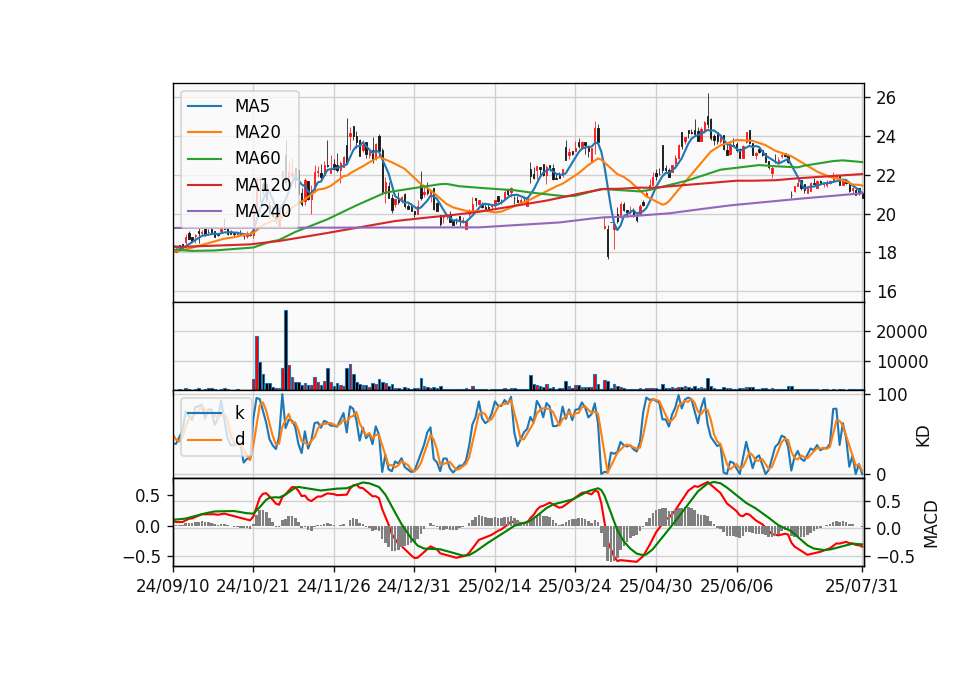Click the 25/04/30 date axis label
960x690 pixels.
(x=656, y=586)
